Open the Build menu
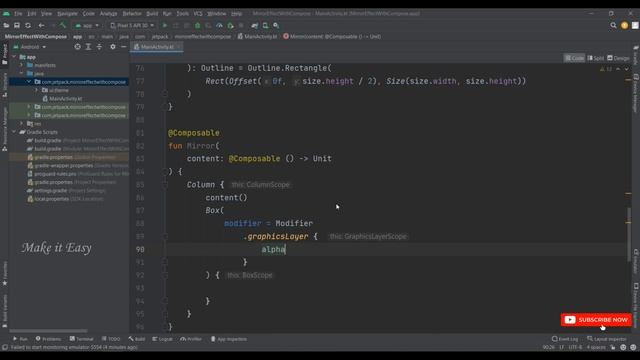The width and height of the screenshot is (640, 360). 152,13
